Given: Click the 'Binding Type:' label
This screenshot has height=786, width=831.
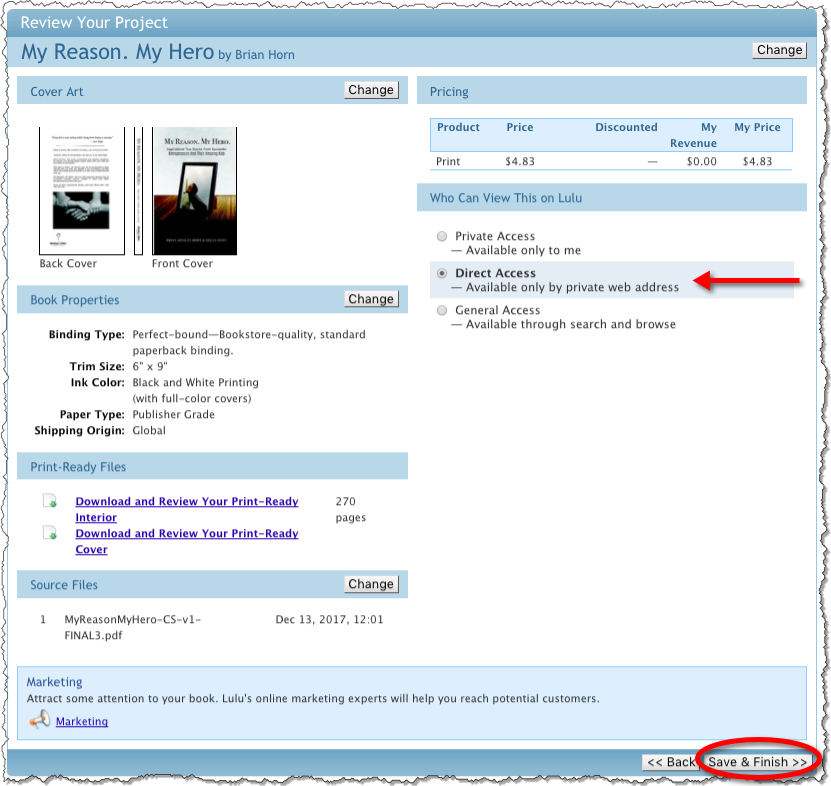Looking at the screenshot, I should pyautogui.click(x=86, y=334).
